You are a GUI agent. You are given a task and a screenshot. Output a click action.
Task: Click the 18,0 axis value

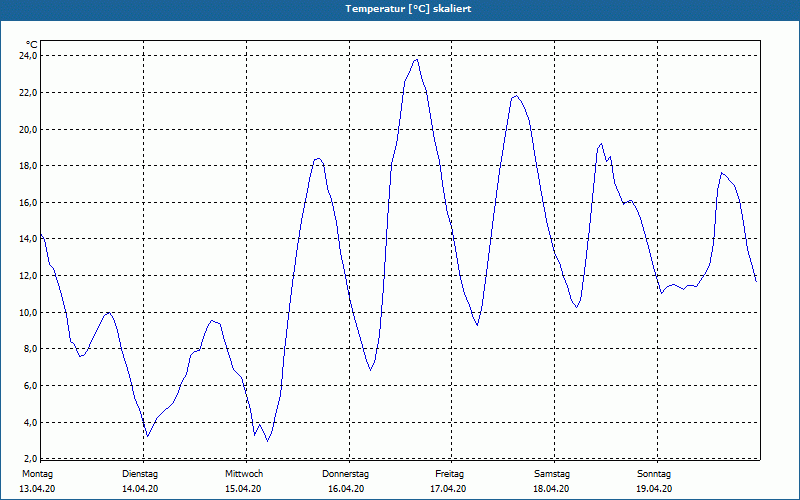point(29,166)
